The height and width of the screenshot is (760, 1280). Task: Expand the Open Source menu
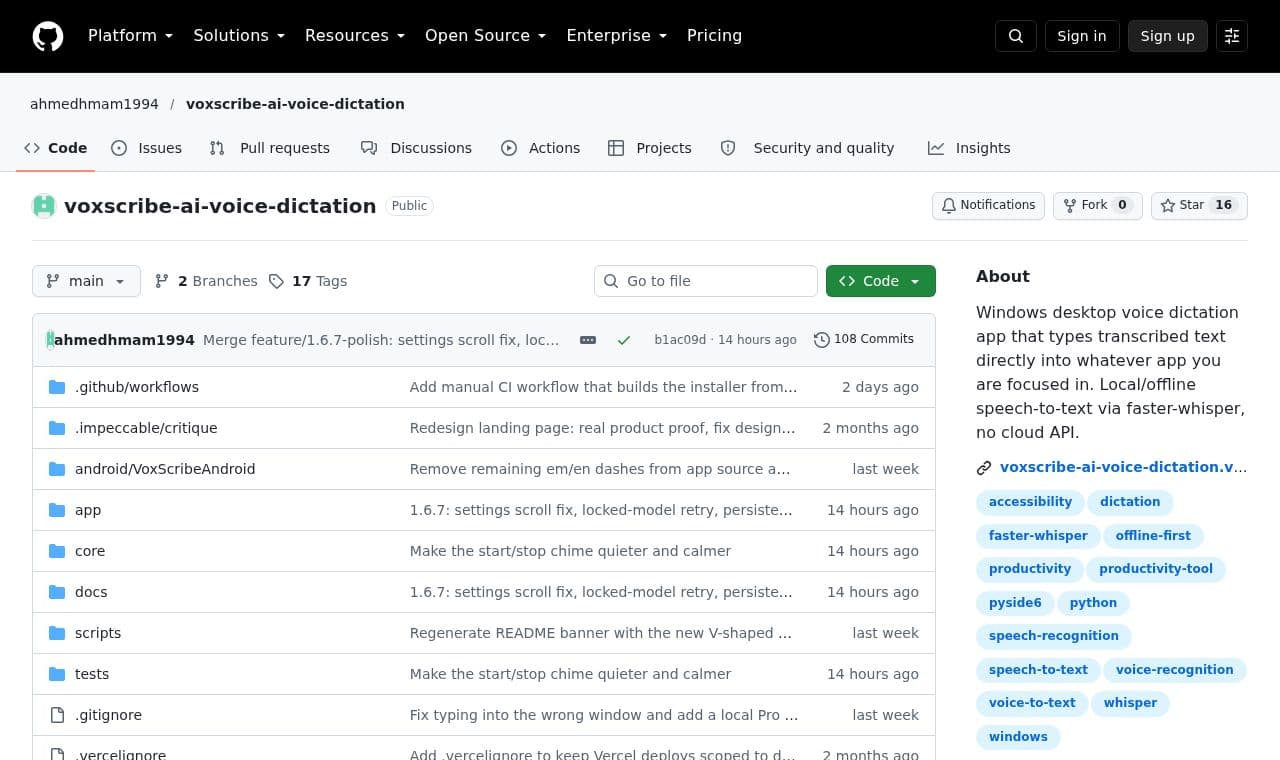pyautogui.click(x=486, y=36)
